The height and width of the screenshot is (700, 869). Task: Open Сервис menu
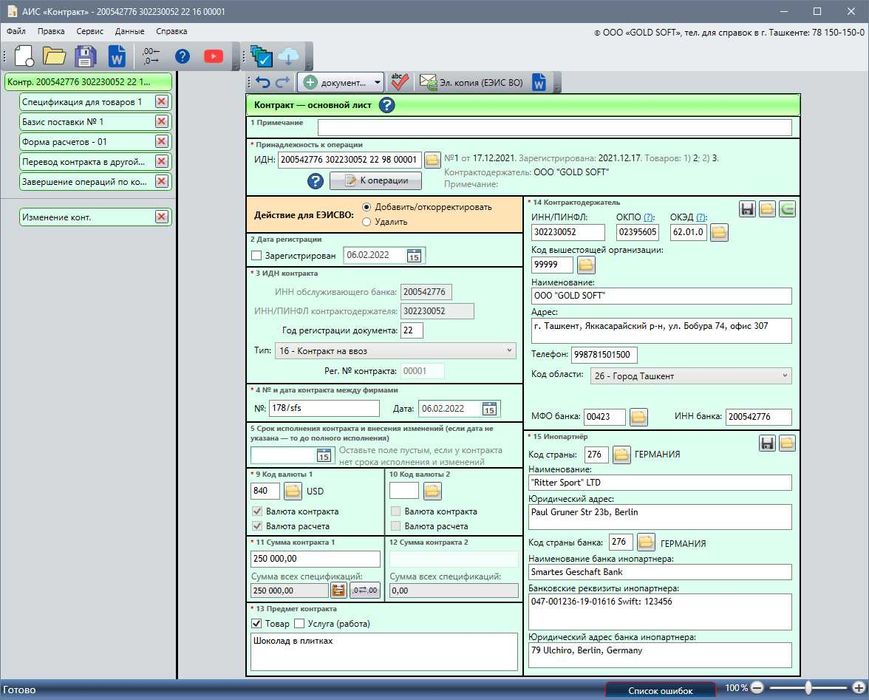coord(90,31)
